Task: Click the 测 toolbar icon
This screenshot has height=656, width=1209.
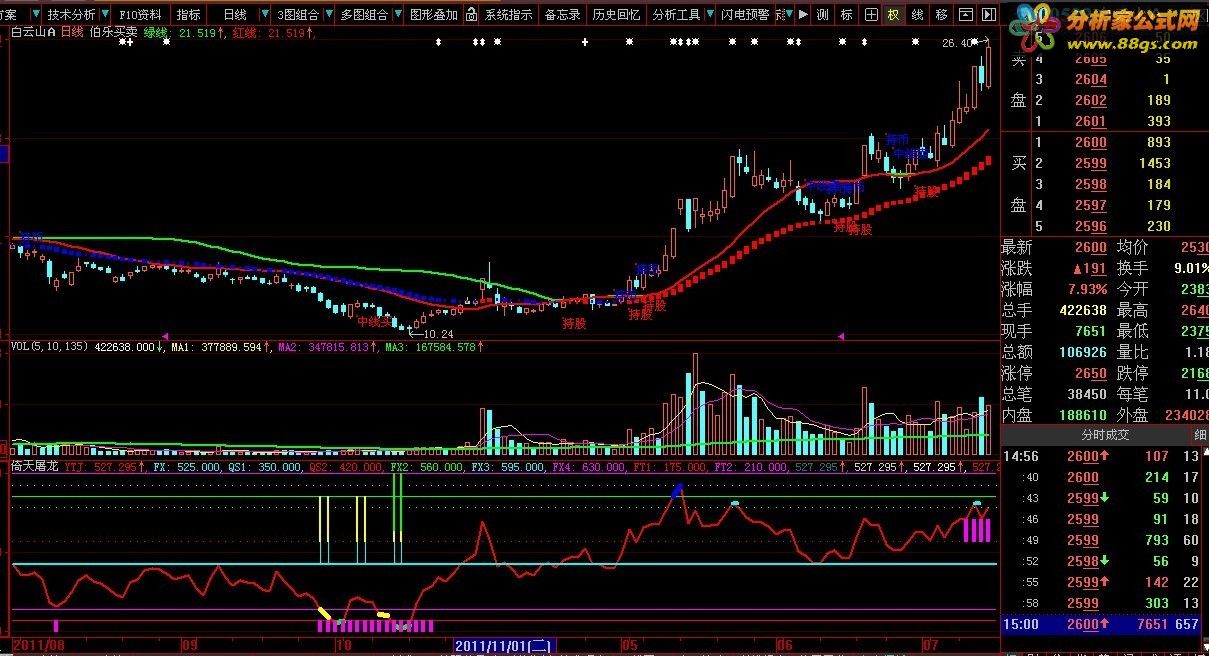Action: 822,15
